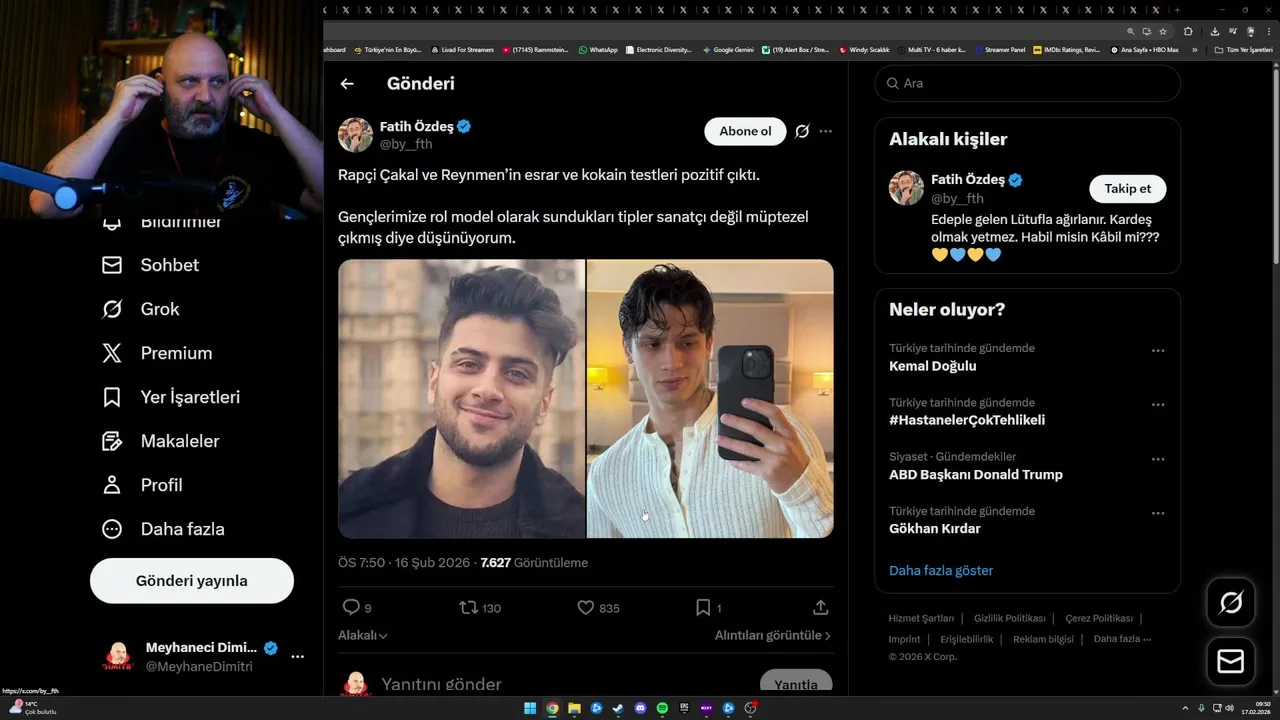This screenshot has height=720, width=1280.
Task: Share the post using the upload icon
Action: 821,607
